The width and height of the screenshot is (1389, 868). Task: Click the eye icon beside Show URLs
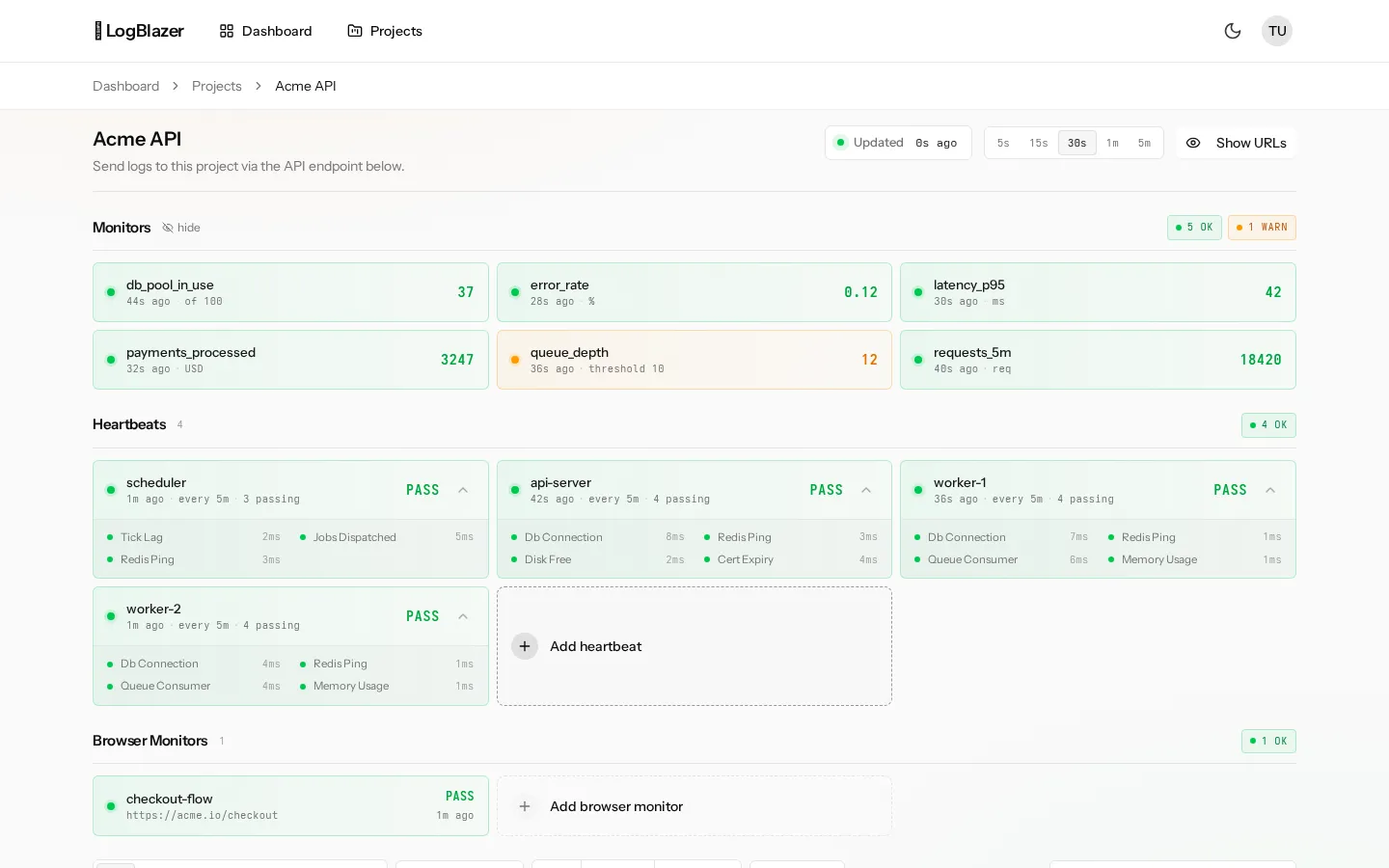[x=1193, y=143]
